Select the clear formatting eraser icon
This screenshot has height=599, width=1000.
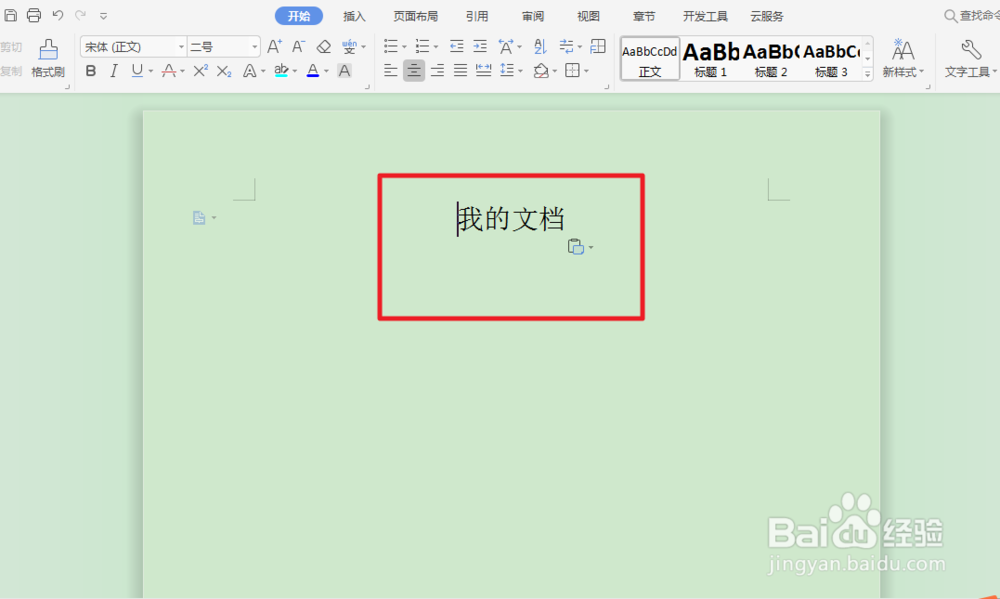click(x=323, y=46)
